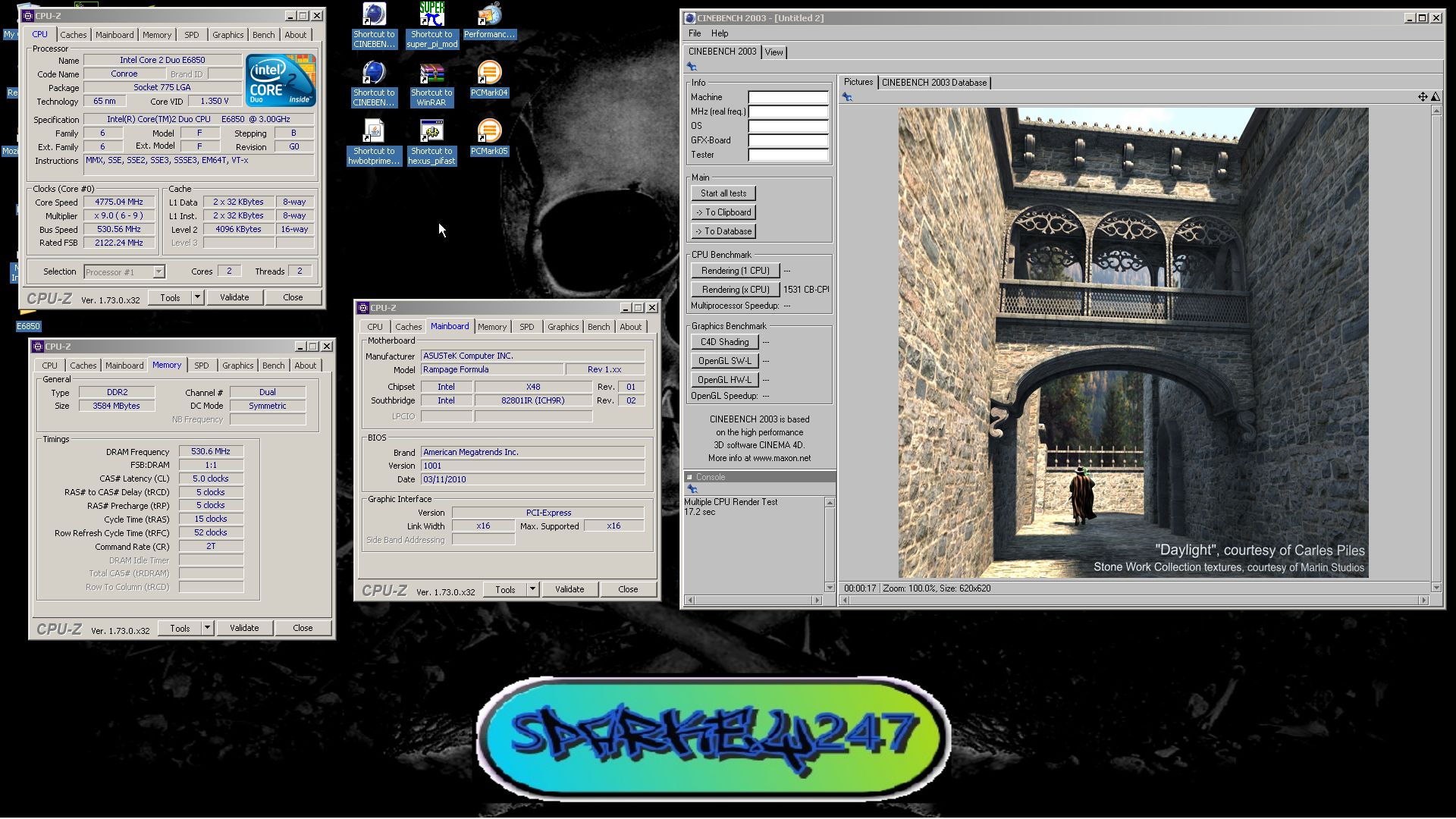Open Tools dropdown arrow in CPU-Z Memory window

pyautogui.click(x=207, y=628)
